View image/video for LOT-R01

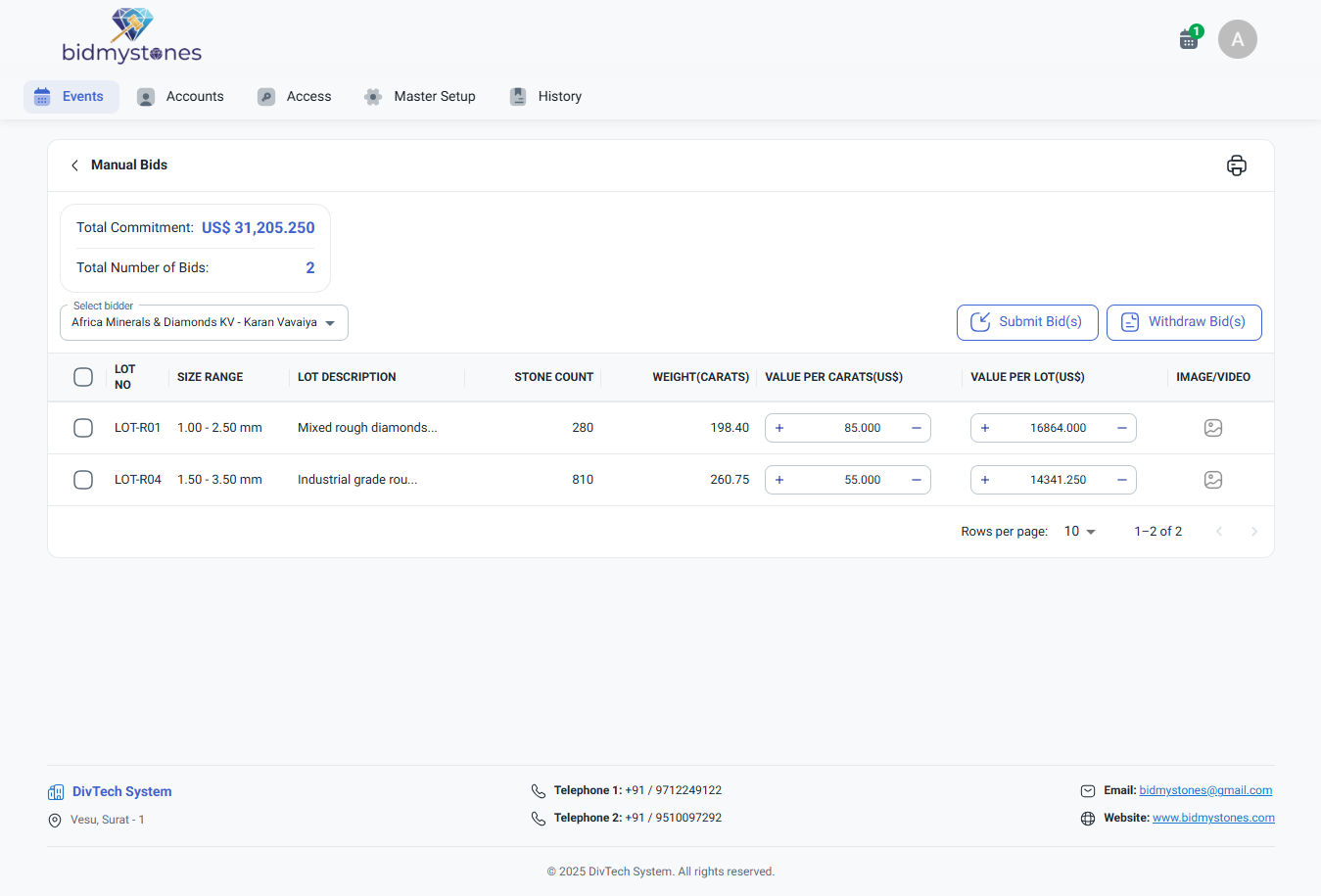[x=1213, y=428]
